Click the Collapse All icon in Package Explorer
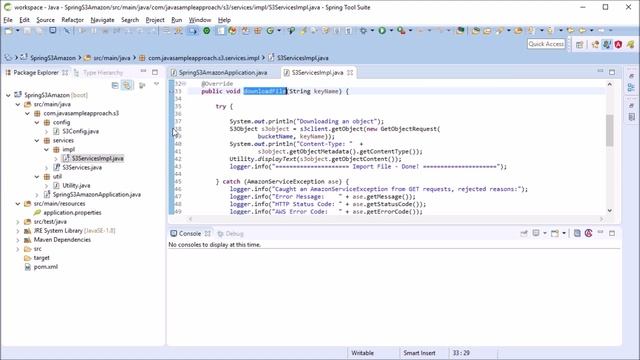 [x=115, y=85]
